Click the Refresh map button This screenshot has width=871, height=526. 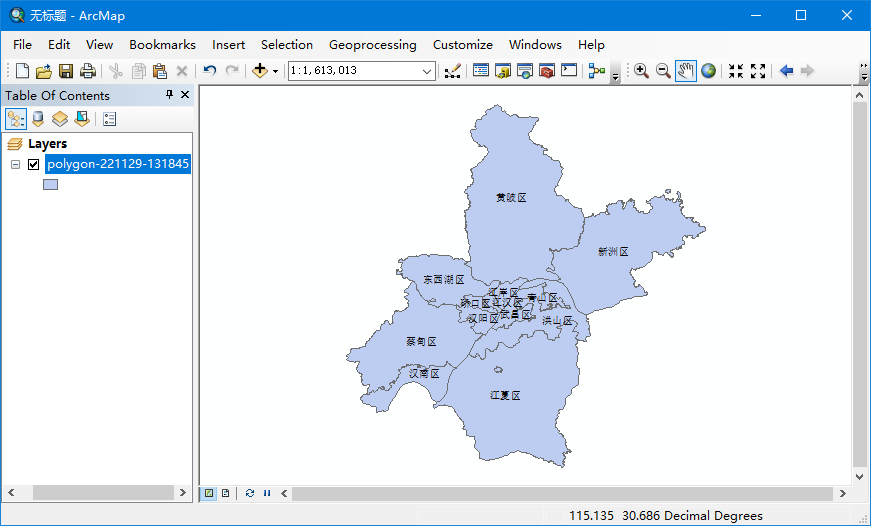(x=250, y=493)
